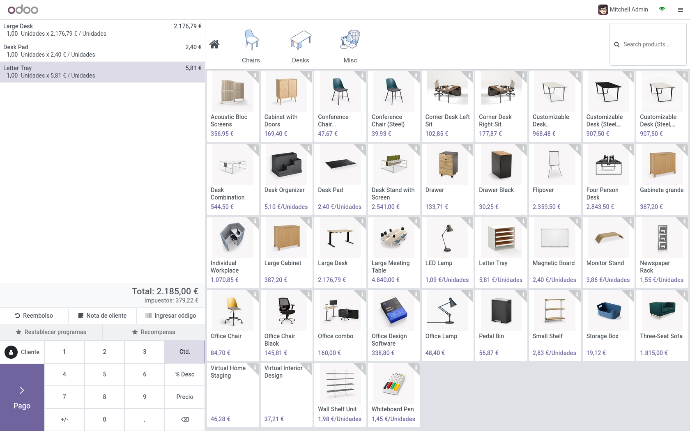Add Desk Pad product
The image size is (690, 431).
(x=340, y=179)
